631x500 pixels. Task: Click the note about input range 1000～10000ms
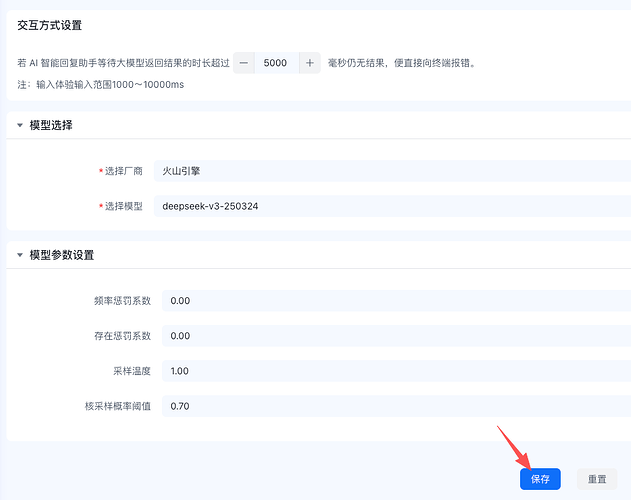coord(100,84)
